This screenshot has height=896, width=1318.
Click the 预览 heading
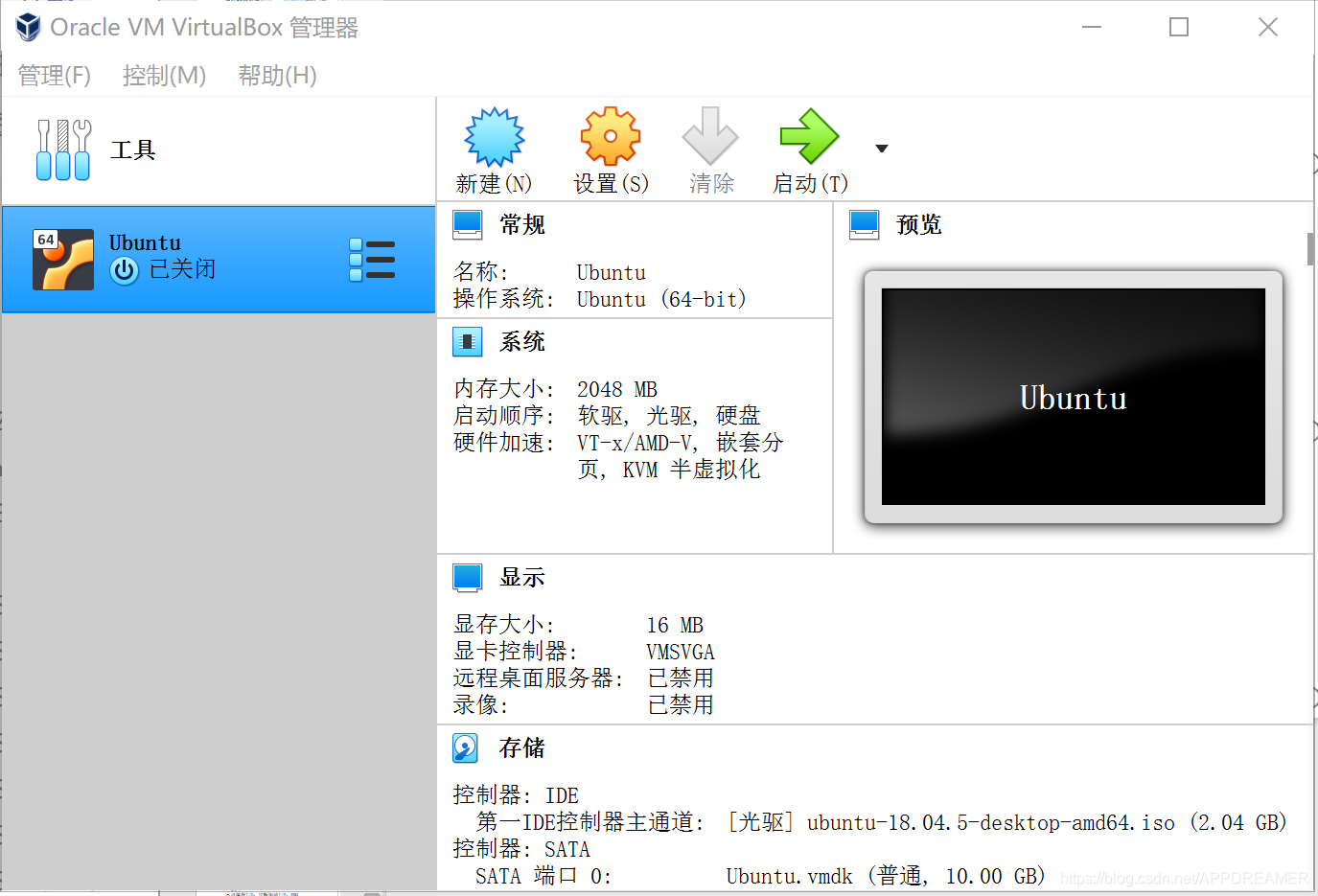[919, 225]
